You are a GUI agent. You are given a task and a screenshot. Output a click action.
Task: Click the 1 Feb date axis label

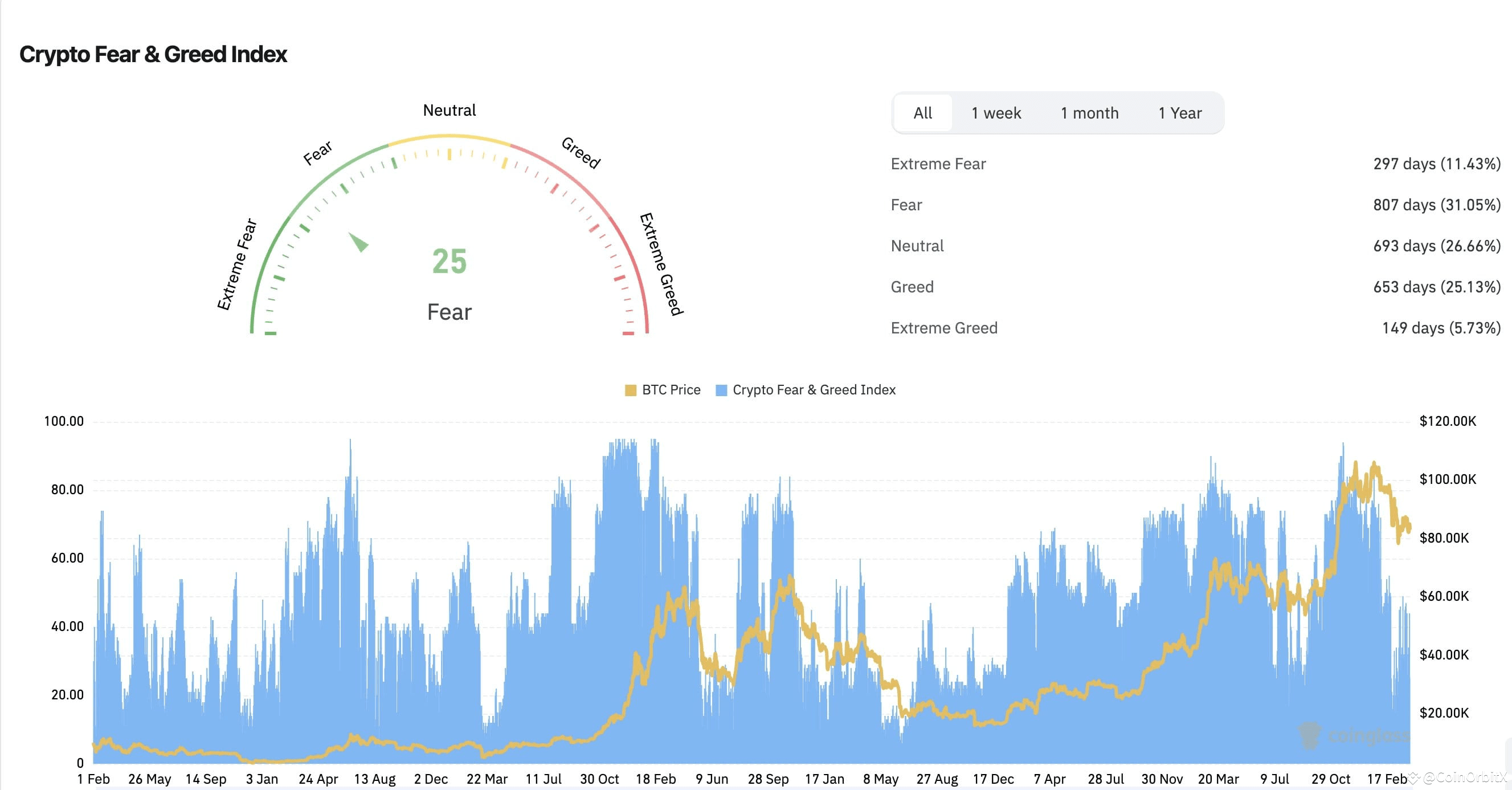[x=93, y=779]
